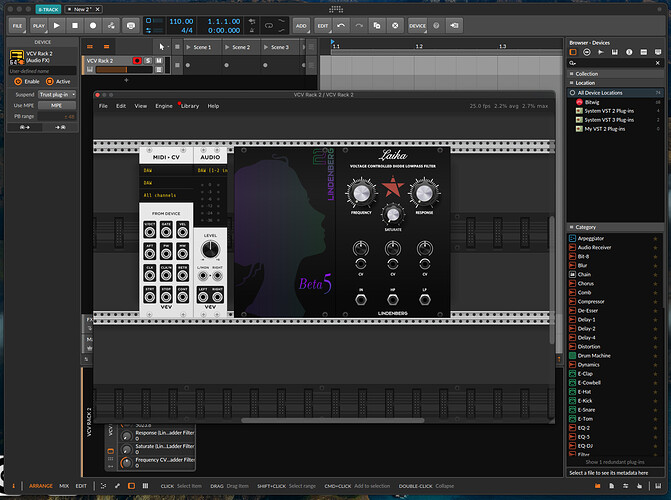671x500 pixels.
Task: Click the Laika LP output jack
Action: 425,300
